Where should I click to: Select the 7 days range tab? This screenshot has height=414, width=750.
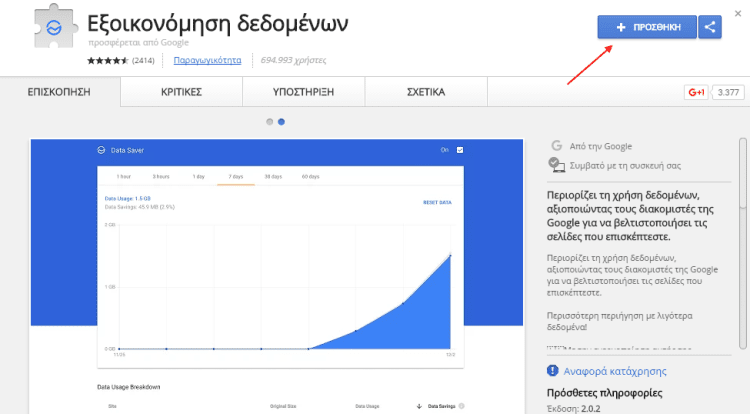(x=236, y=176)
